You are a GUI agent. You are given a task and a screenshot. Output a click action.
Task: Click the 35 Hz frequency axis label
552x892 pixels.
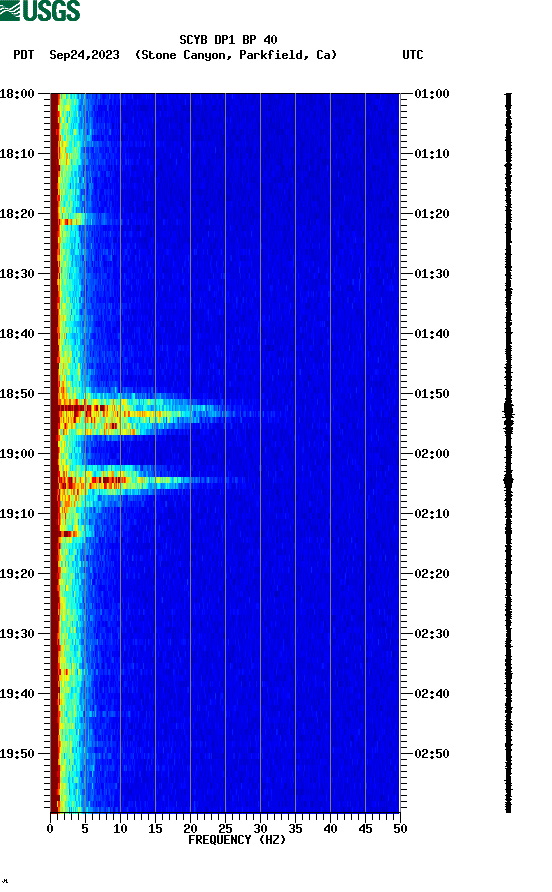pyautogui.click(x=295, y=829)
